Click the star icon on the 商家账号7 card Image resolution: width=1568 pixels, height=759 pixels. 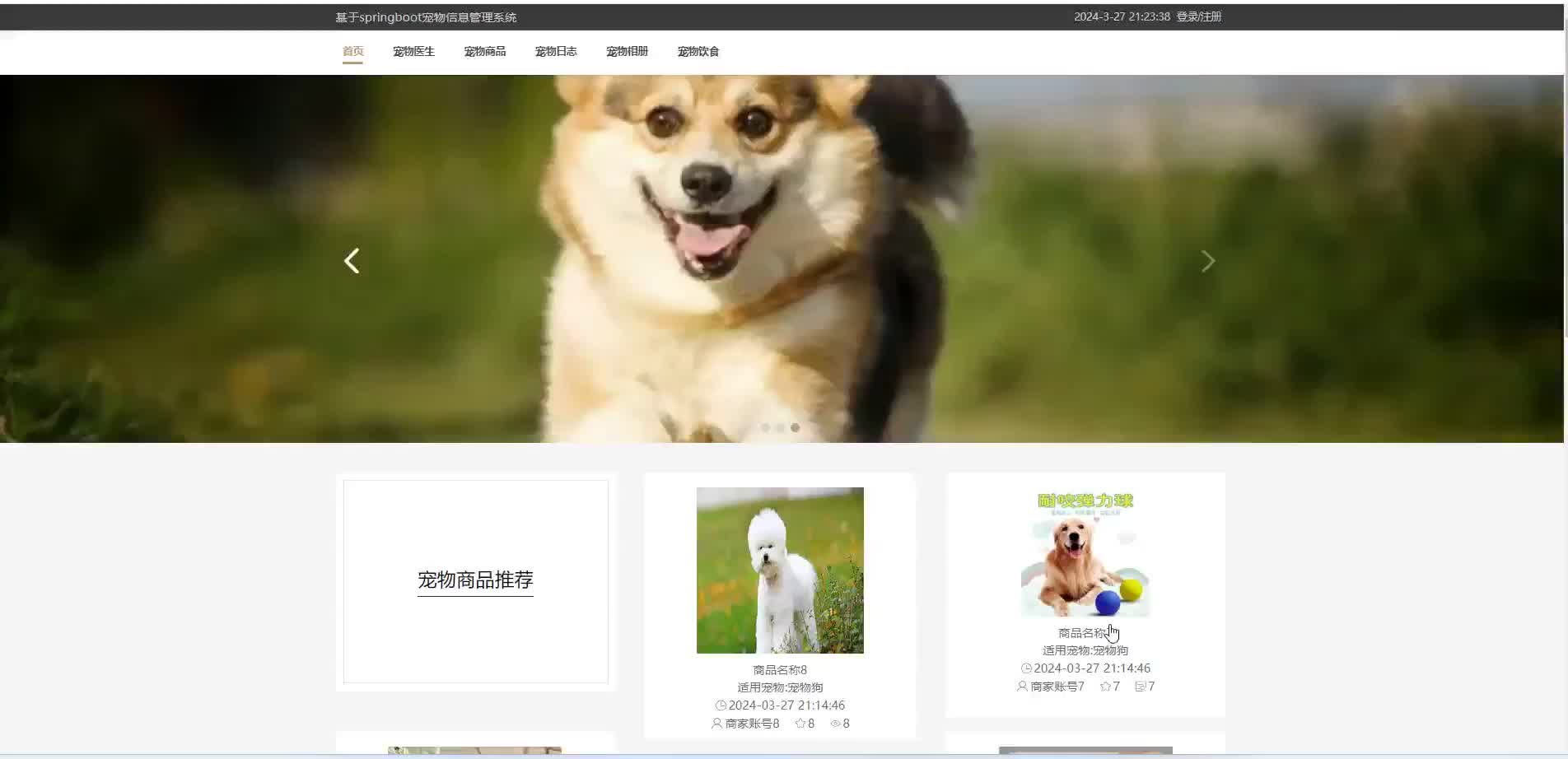tap(1105, 687)
